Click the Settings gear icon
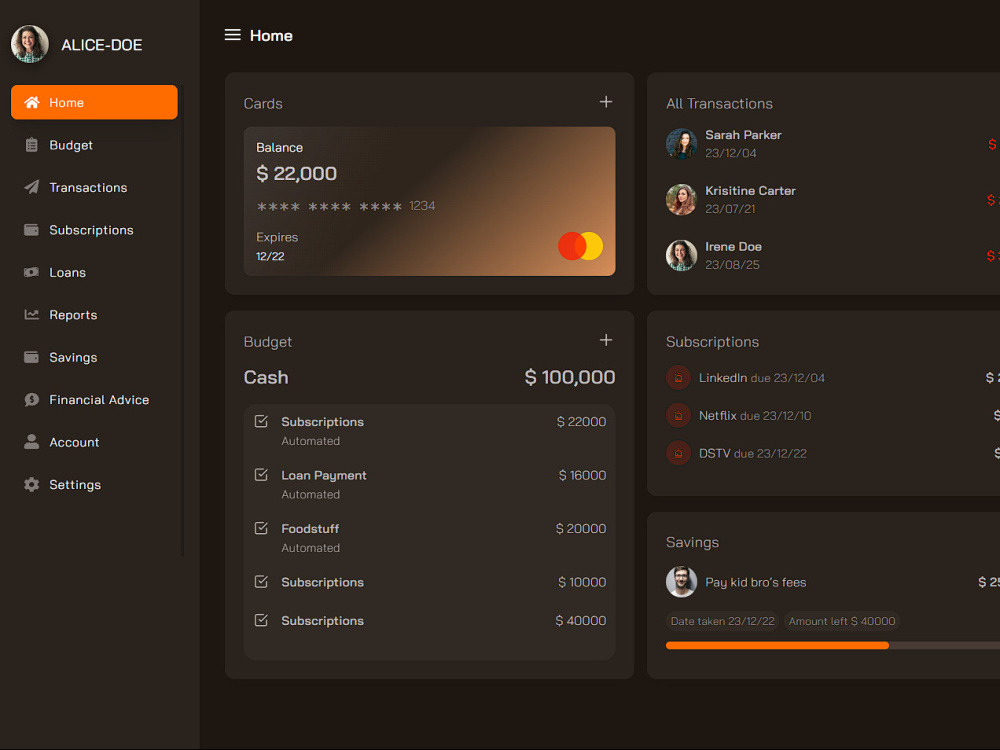 coord(31,485)
